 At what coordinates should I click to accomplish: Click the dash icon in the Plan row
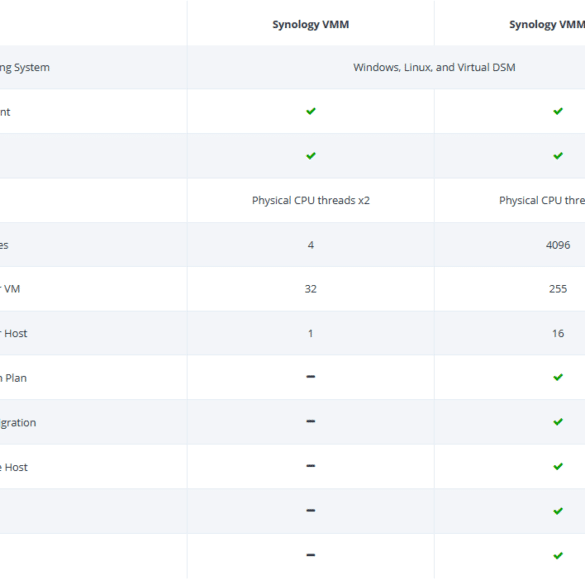point(310,377)
